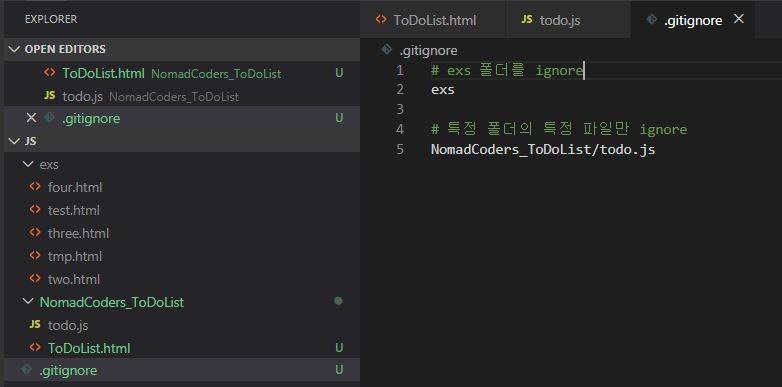This screenshot has width=782, height=387.
Task: Open ToDoList.html in the OPEN EDITORS list
Action: (182, 73)
